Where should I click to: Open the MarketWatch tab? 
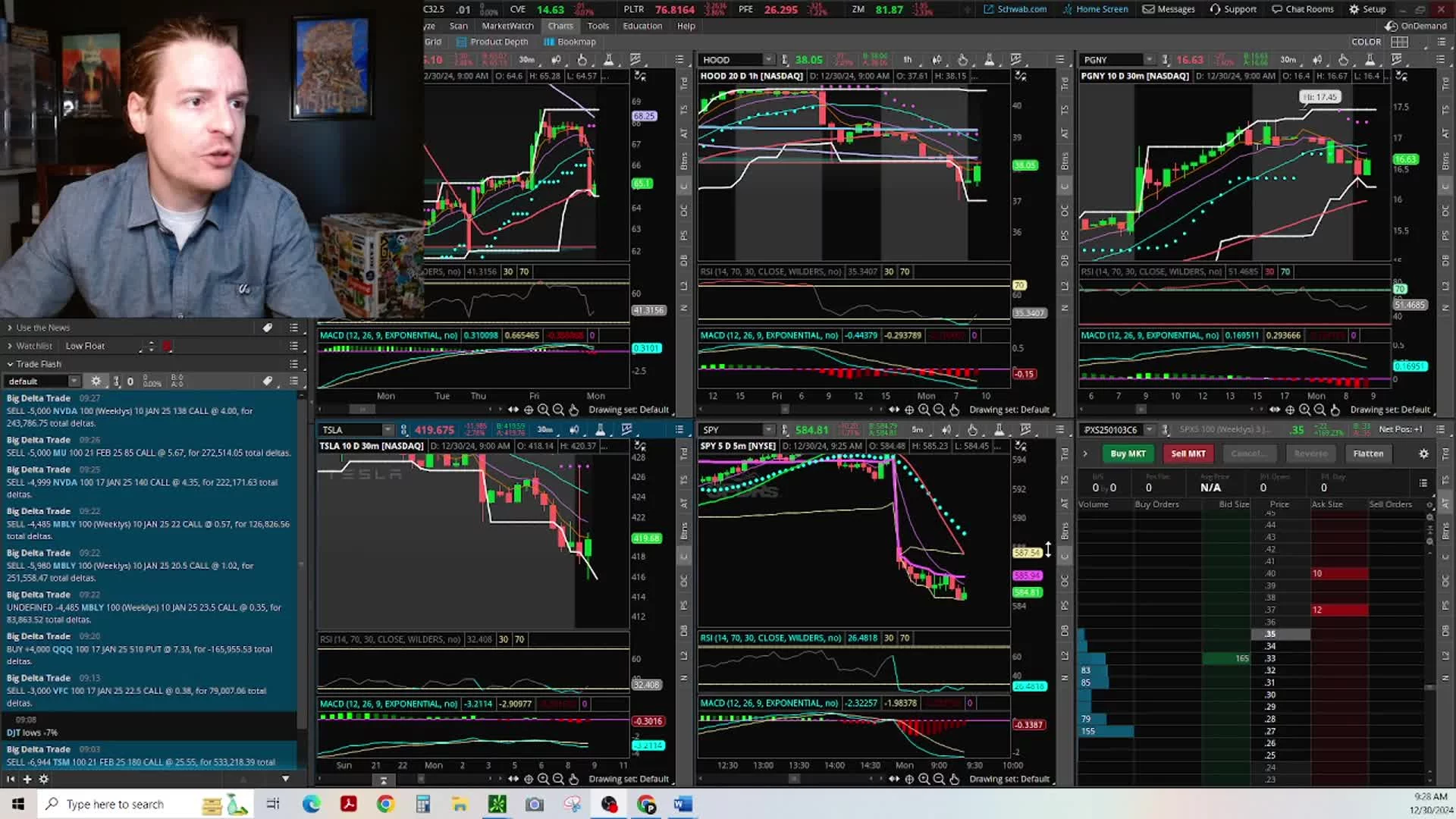coord(507,26)
